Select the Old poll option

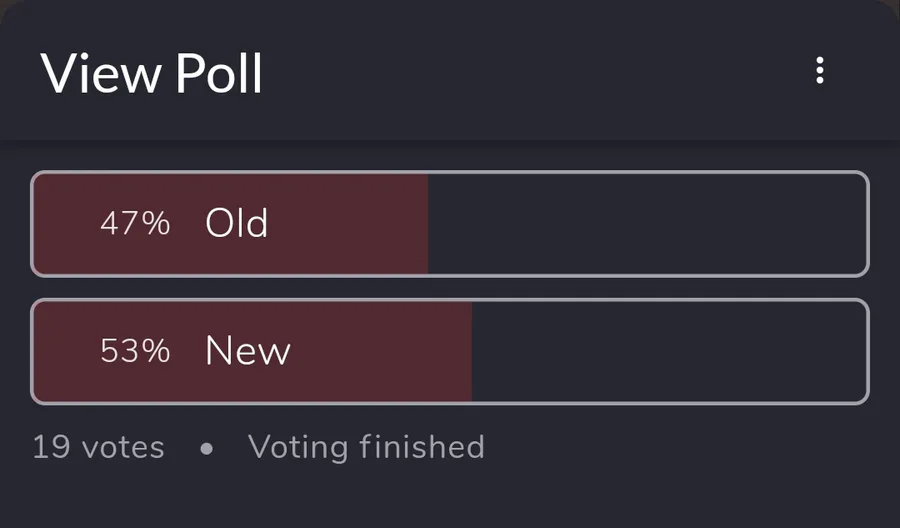coord(450,224)
